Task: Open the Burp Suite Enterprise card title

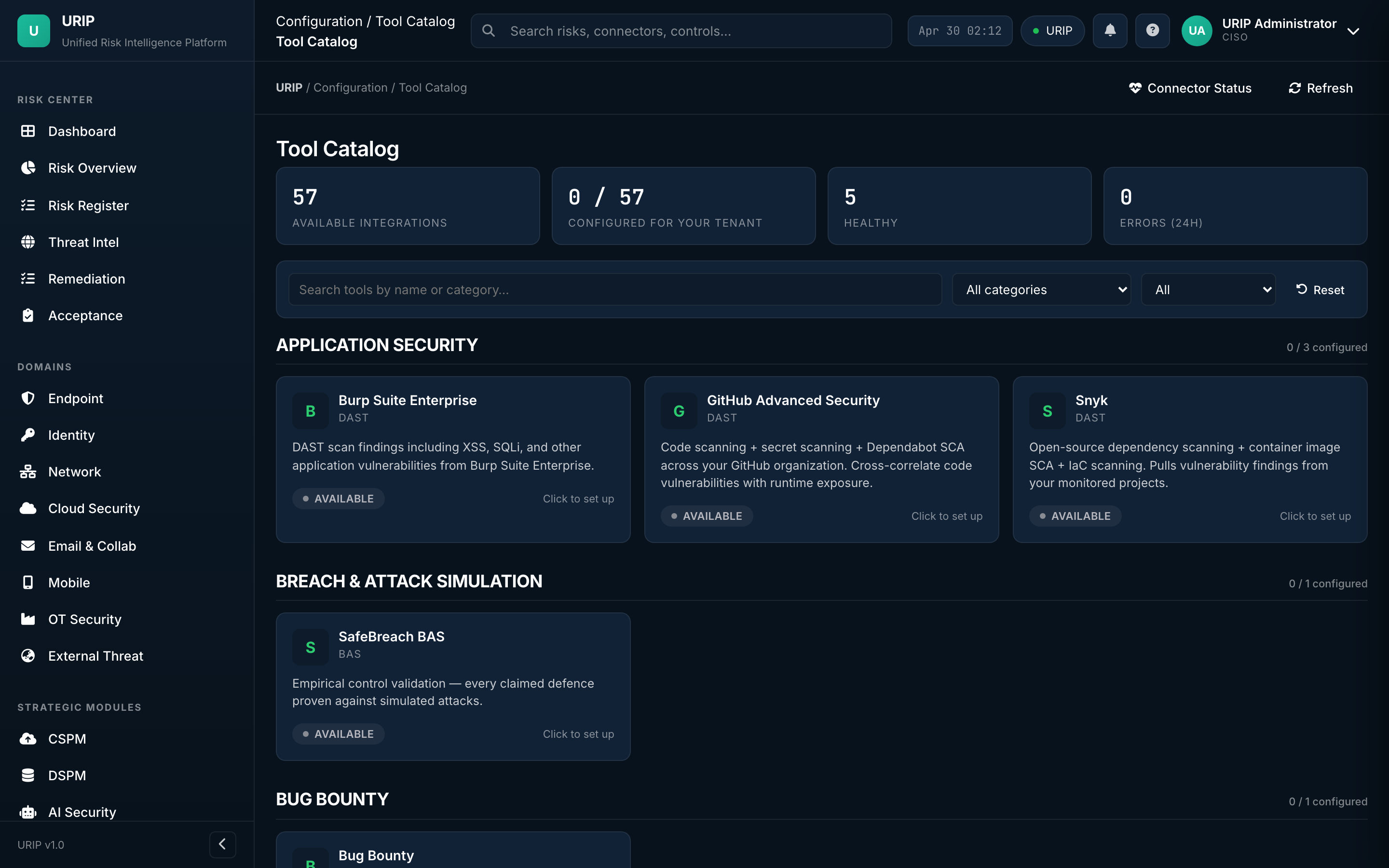Action: pyautogui.click(x=408, y=400)
